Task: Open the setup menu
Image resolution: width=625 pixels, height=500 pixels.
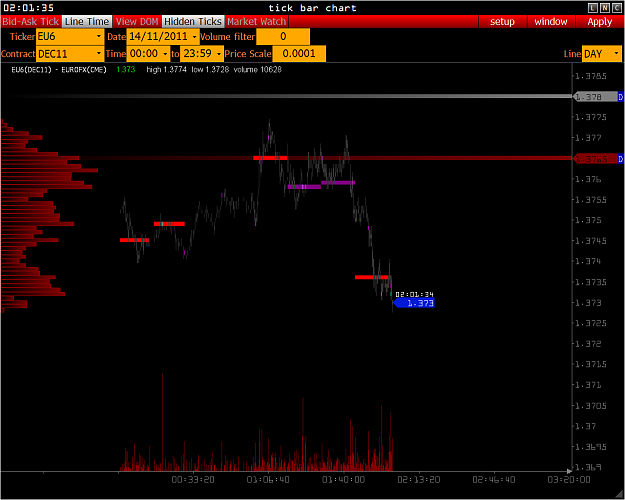Action: (502, 22)
